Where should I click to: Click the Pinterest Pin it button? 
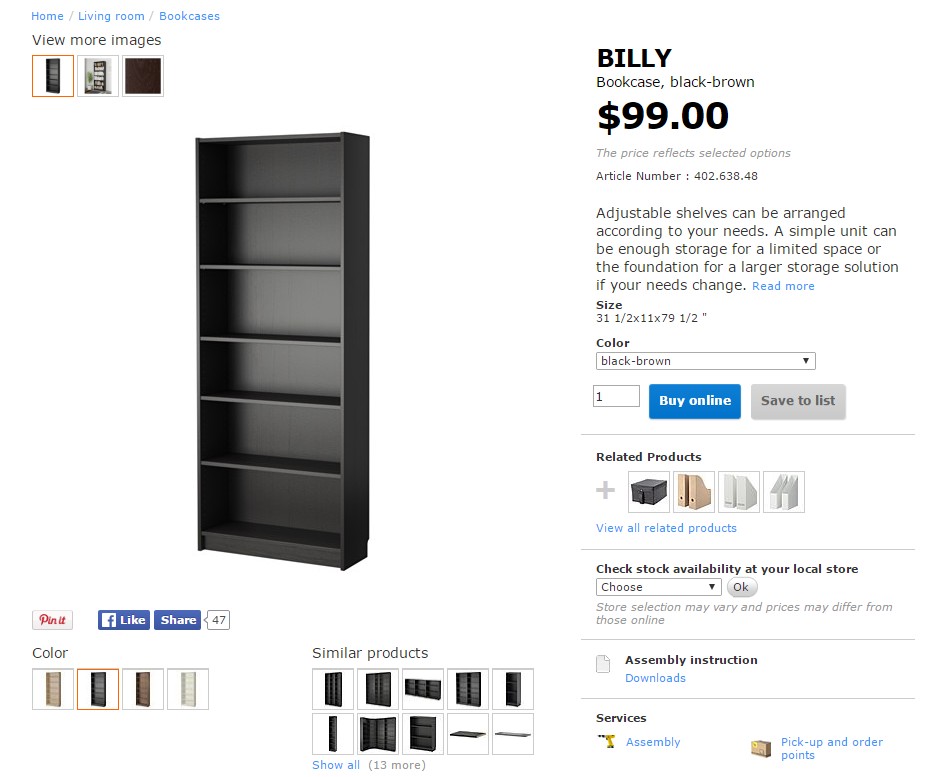pos(52,620)
